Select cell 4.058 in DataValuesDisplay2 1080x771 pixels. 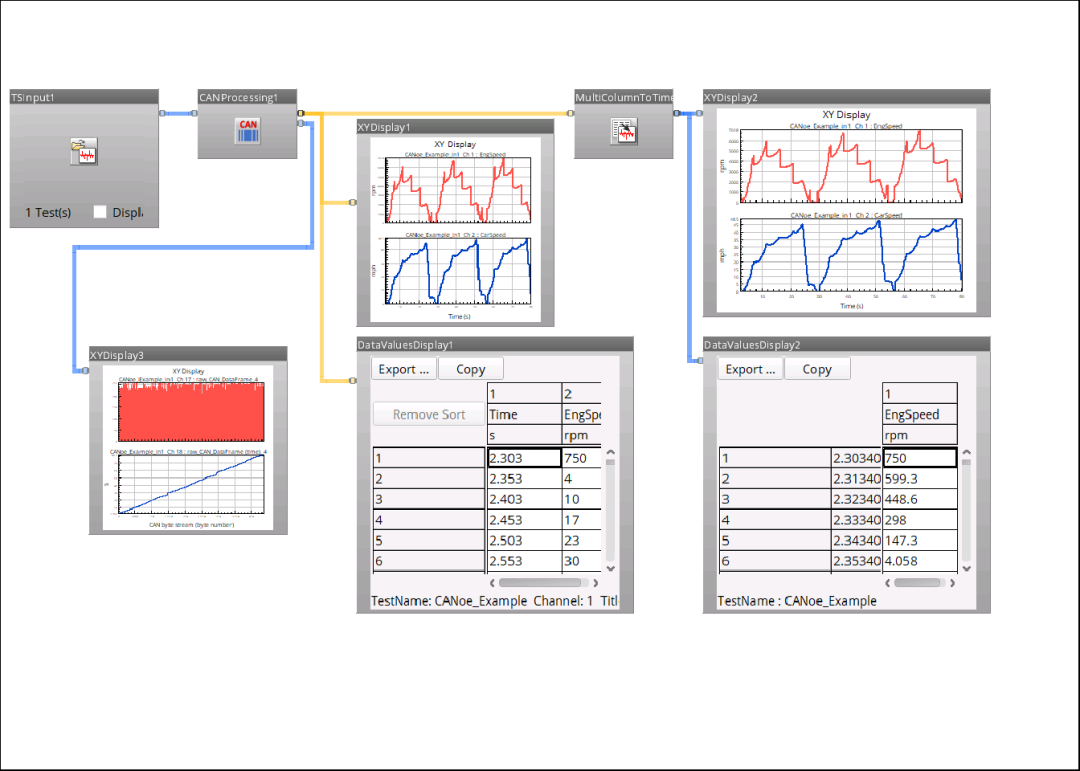(920, 561)
